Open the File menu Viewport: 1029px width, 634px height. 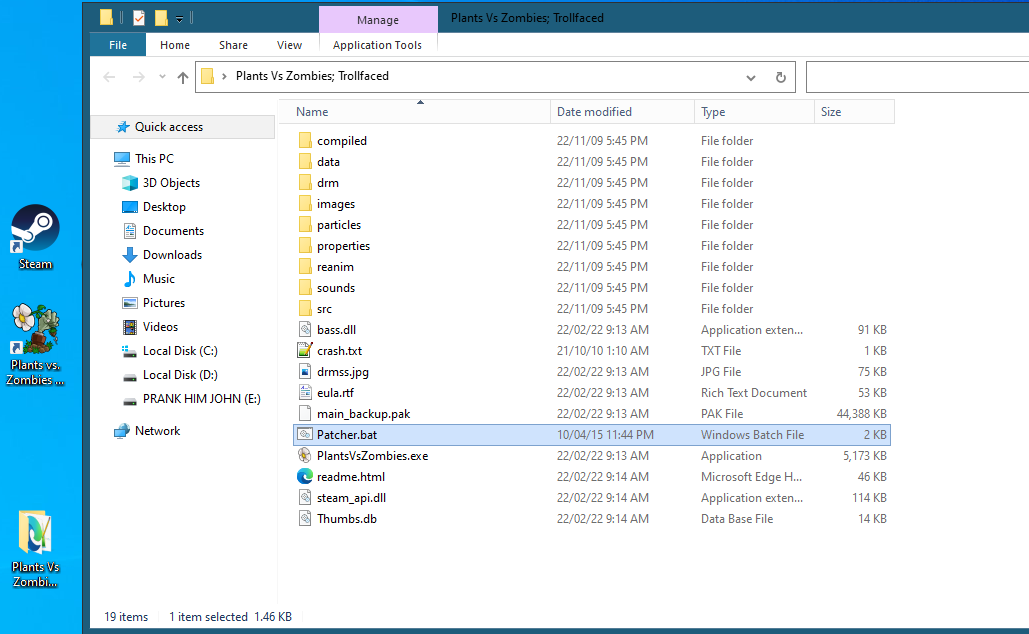click(118, 45)
